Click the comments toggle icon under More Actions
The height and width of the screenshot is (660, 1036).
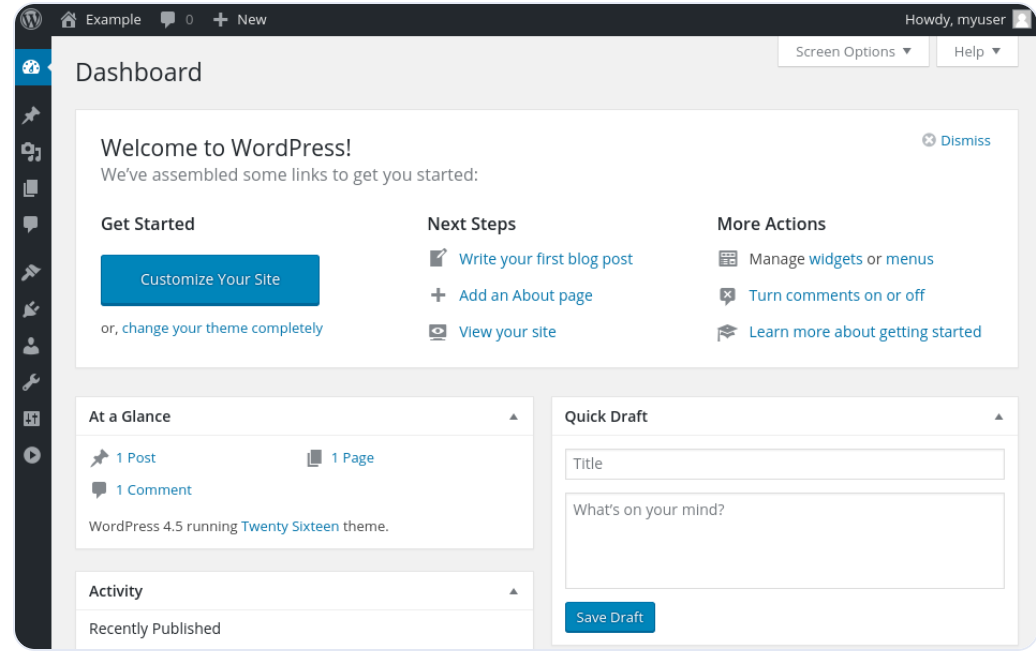point(727,296)
